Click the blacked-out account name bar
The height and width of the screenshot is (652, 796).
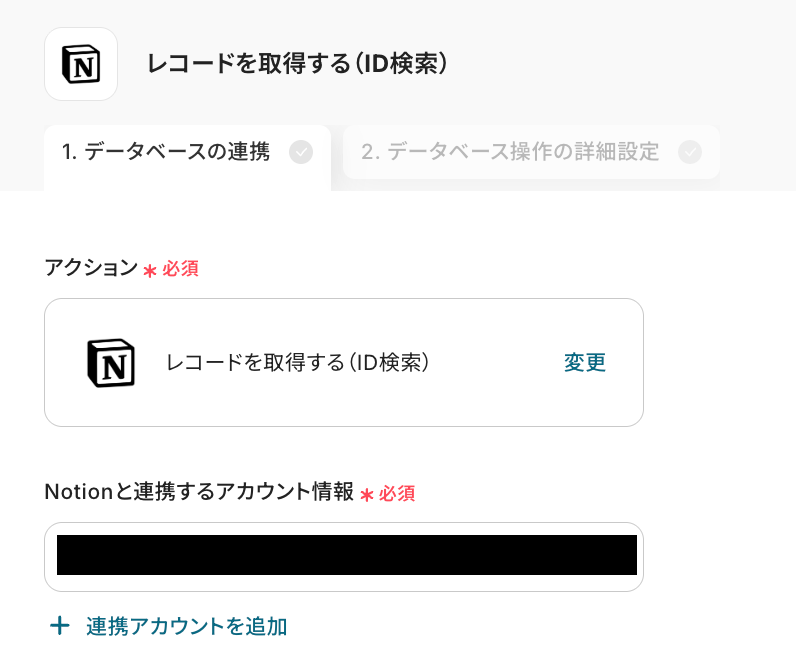346,555
